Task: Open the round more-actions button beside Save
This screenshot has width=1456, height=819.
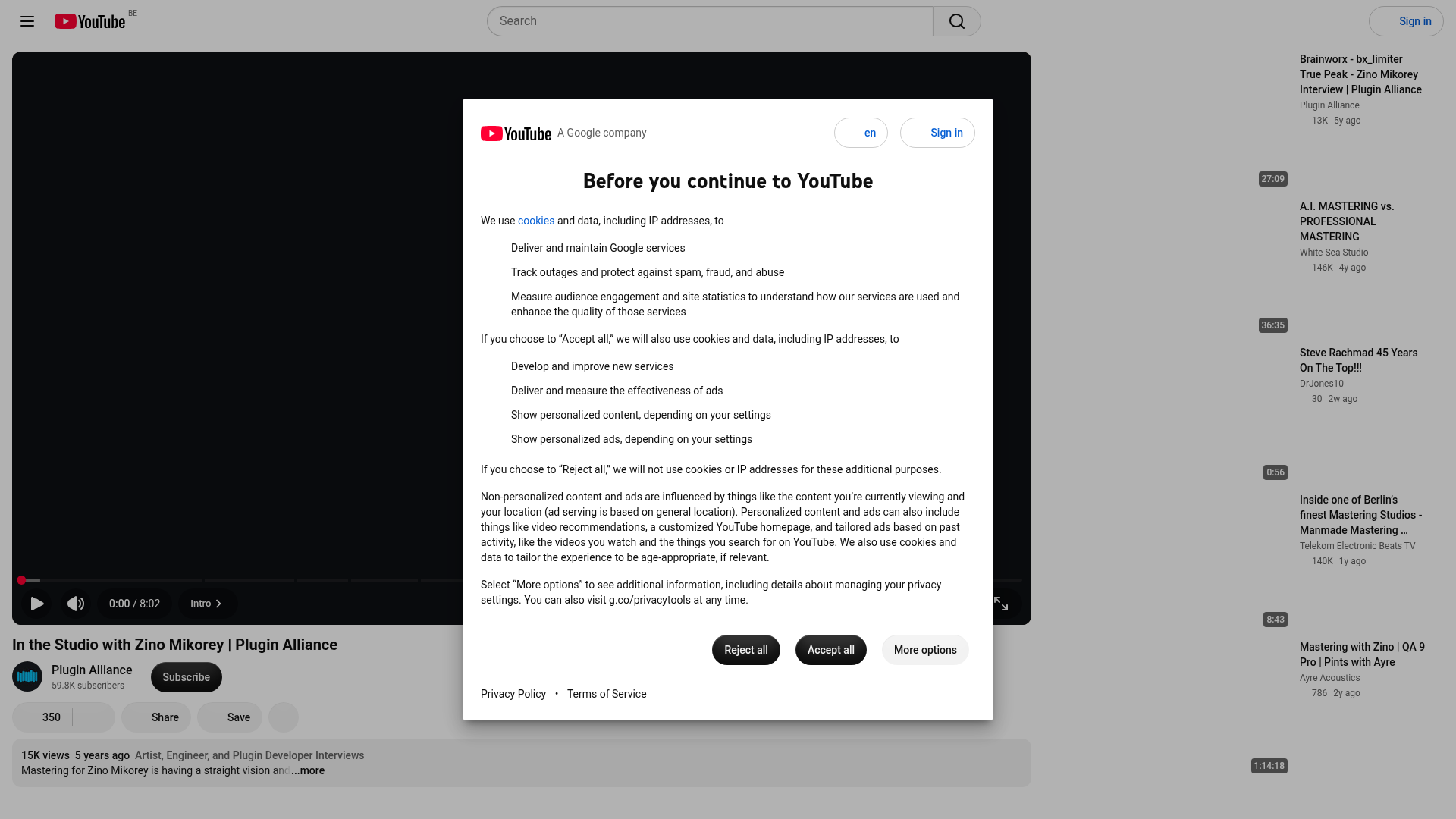Action: tap(284, 717)
